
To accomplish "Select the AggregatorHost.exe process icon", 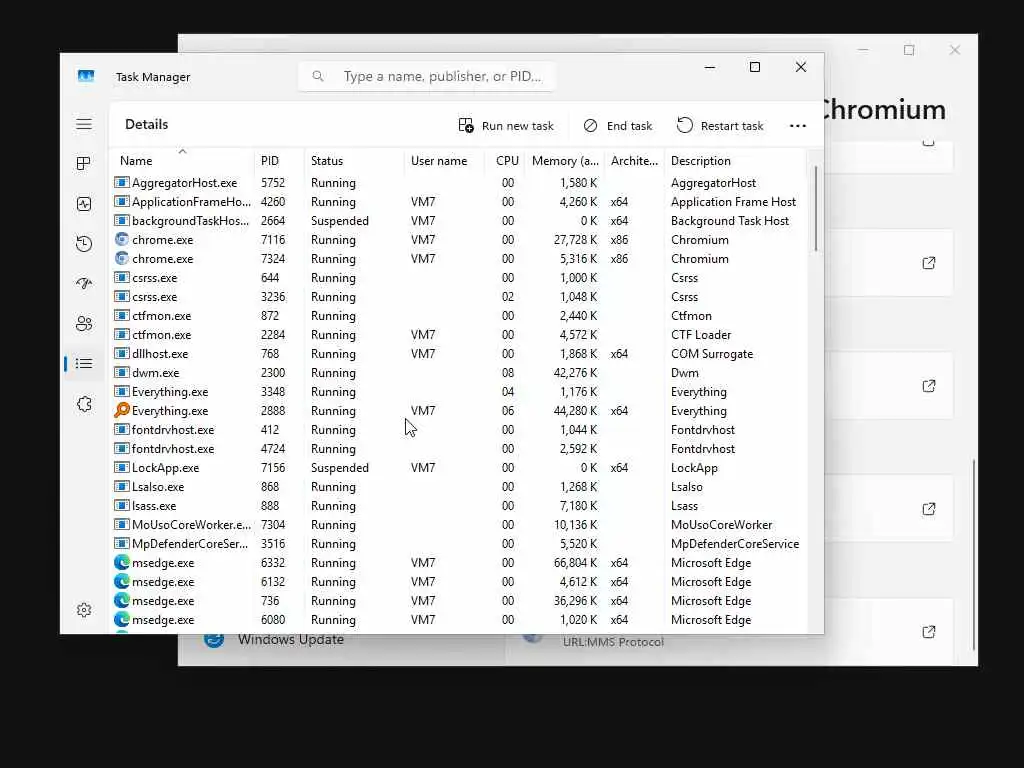I will pos(121,182).
